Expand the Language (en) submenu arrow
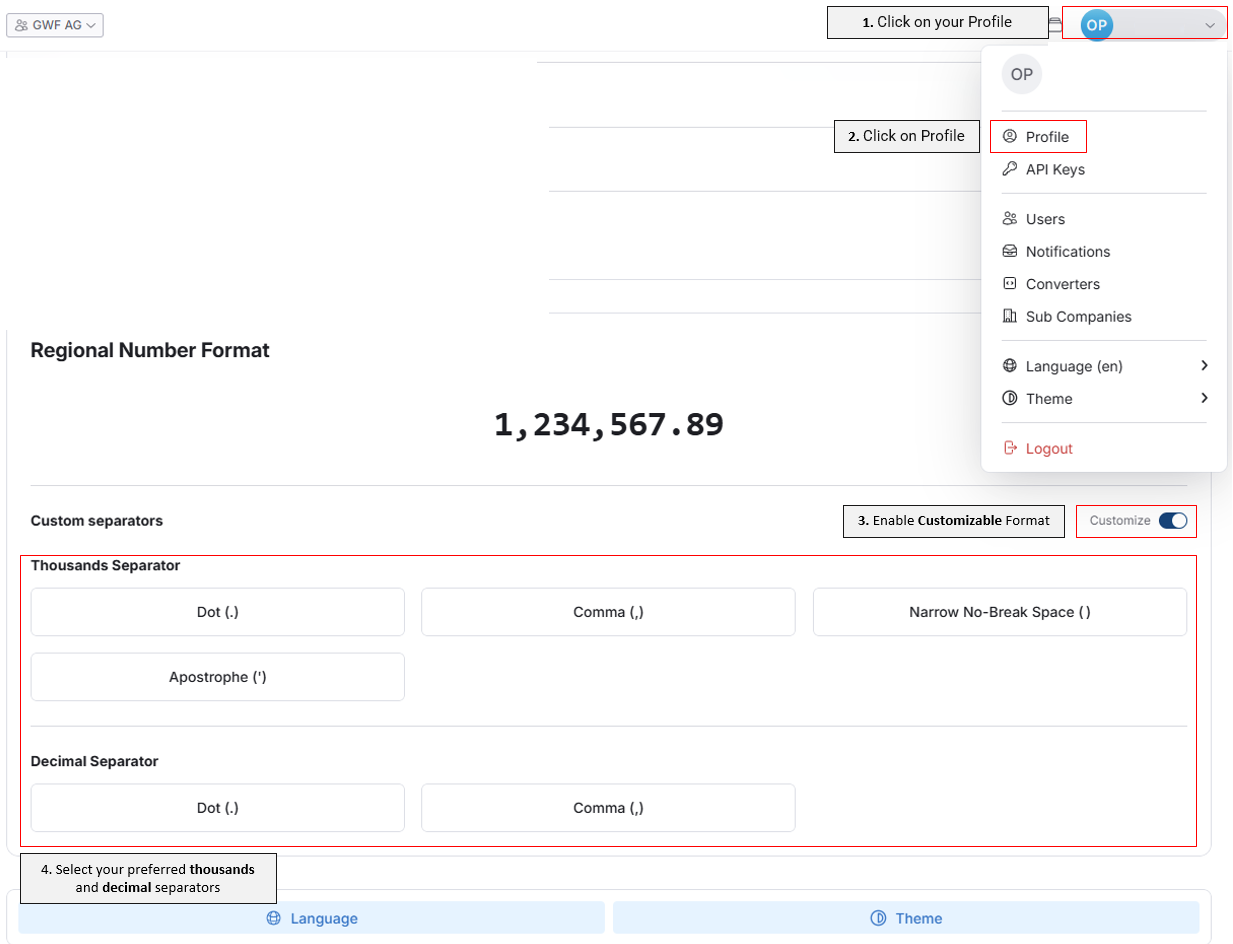Screen dimensions: 1233x944 (x=1204, y=366)
